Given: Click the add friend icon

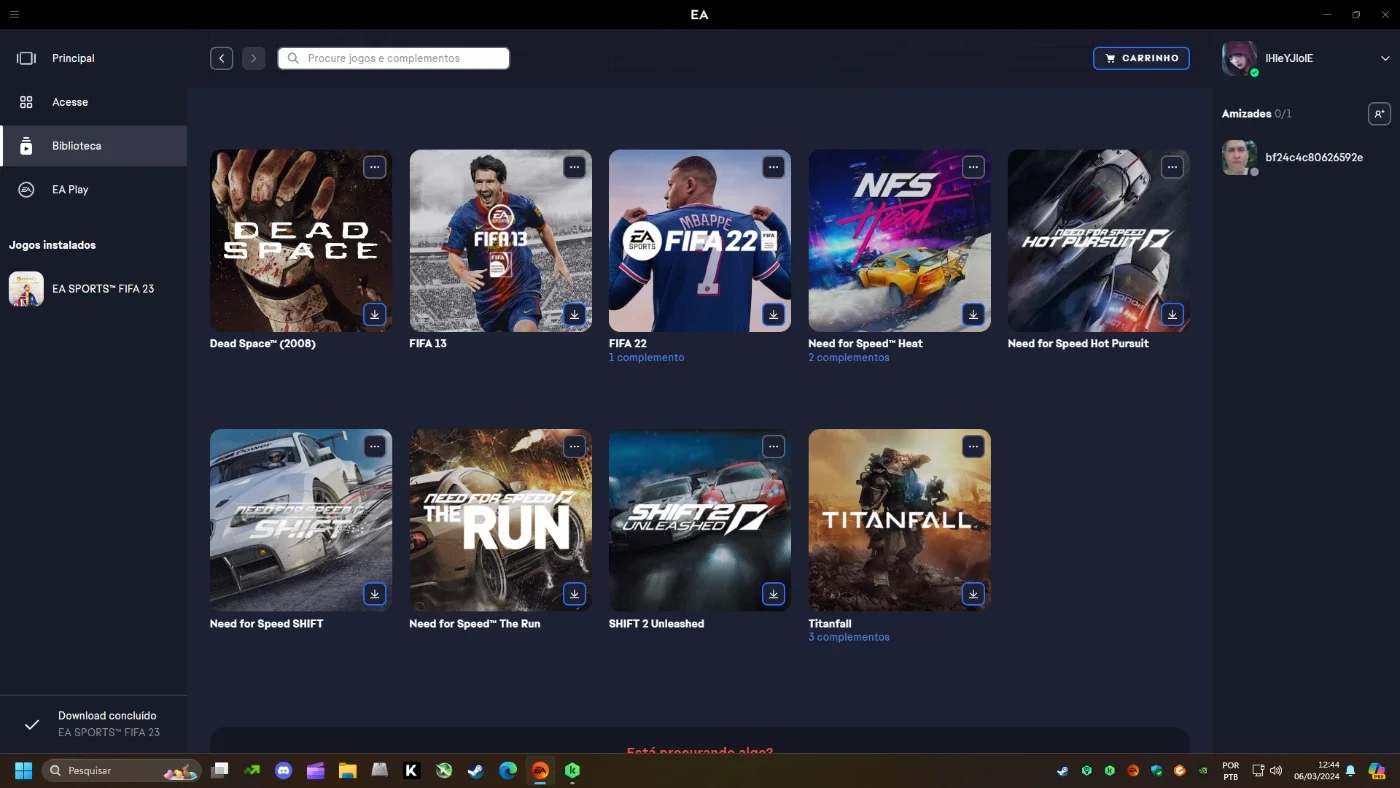Looking at the screenshot, I should pos(1379,114).
